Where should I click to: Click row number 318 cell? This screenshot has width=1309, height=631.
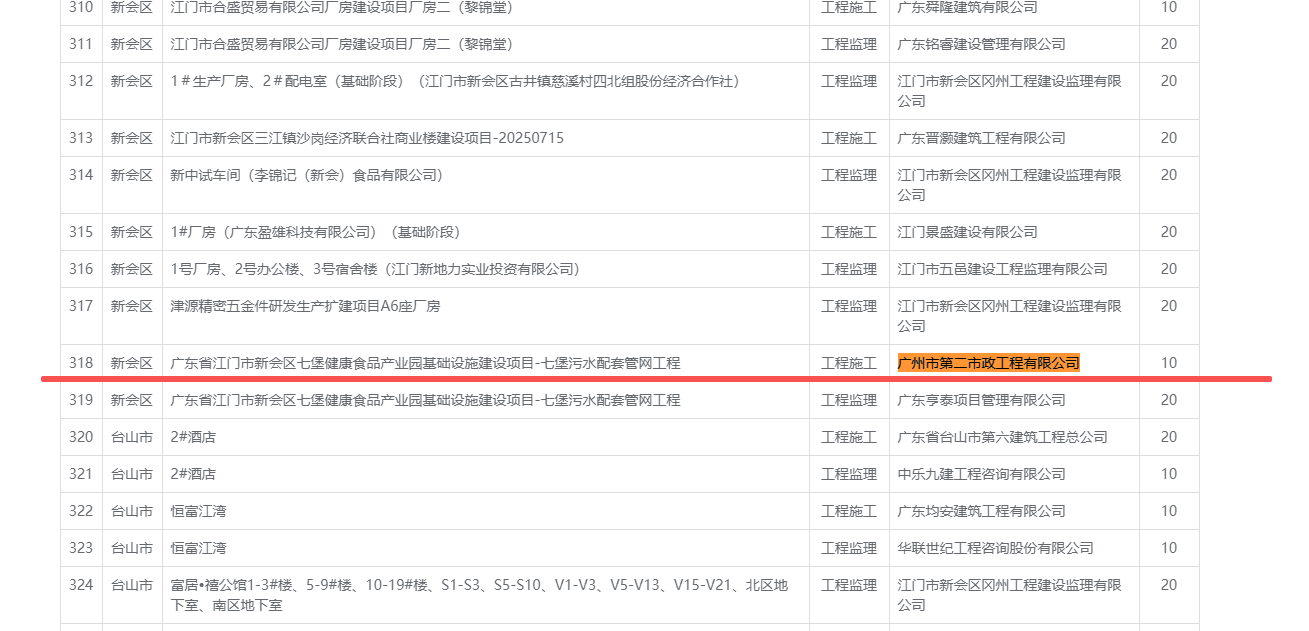(81, 363)
